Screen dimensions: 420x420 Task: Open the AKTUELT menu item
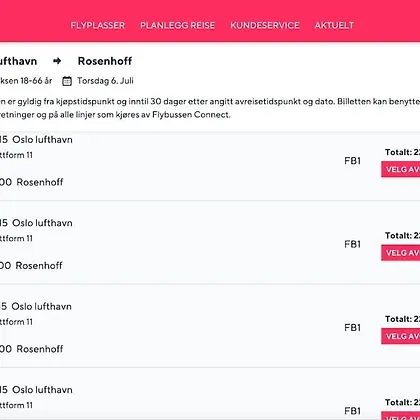point(334,25)
